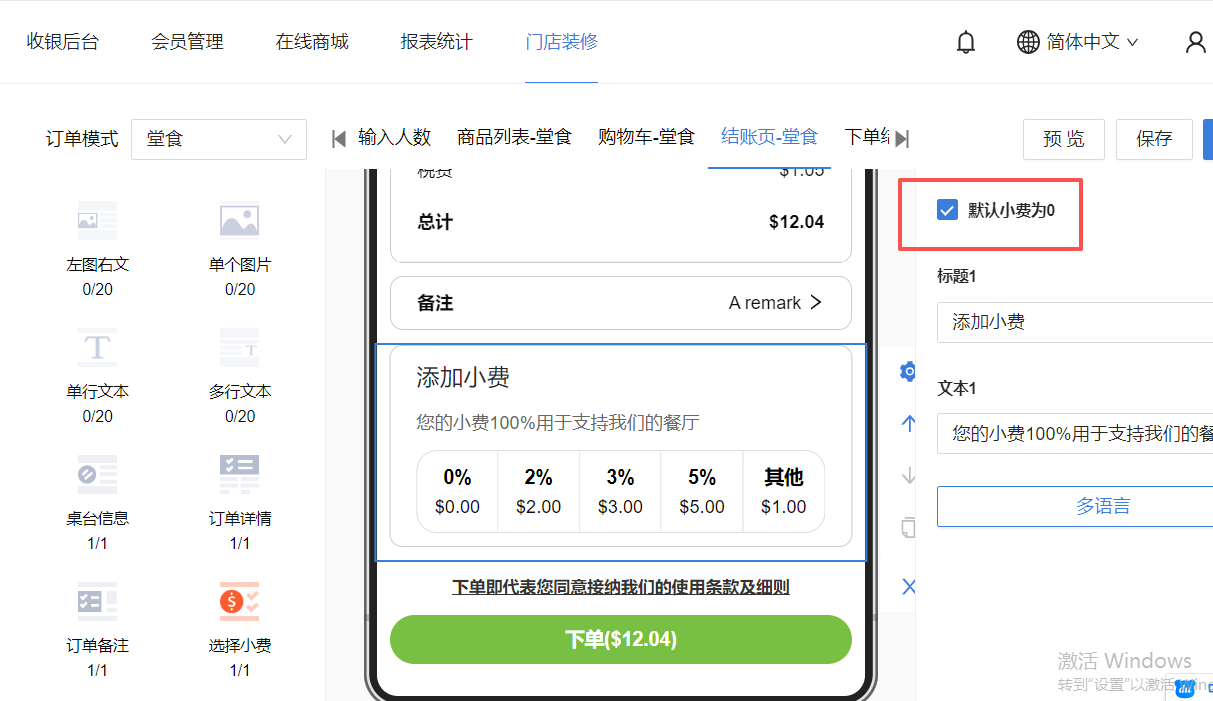Add the 单行文本 component
1213x701 pixels.
[x=97, y=348]
